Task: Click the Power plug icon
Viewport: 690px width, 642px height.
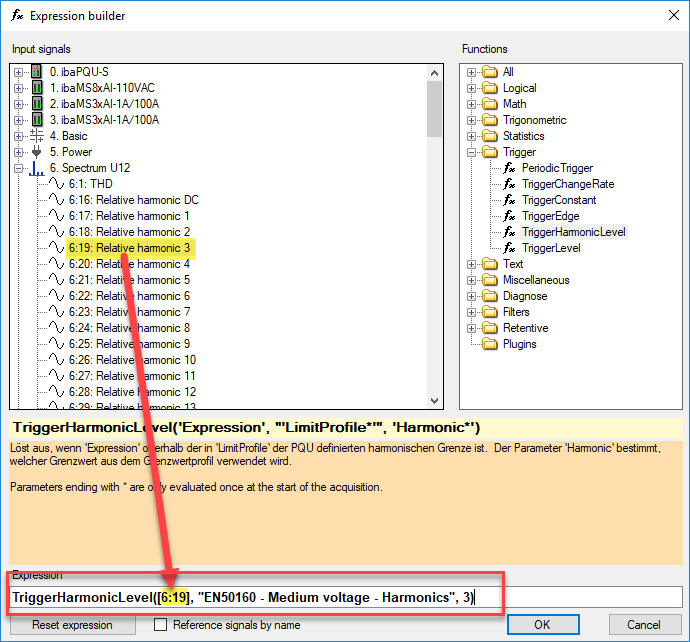Action: pyautogui.click(x=37, y=152)
